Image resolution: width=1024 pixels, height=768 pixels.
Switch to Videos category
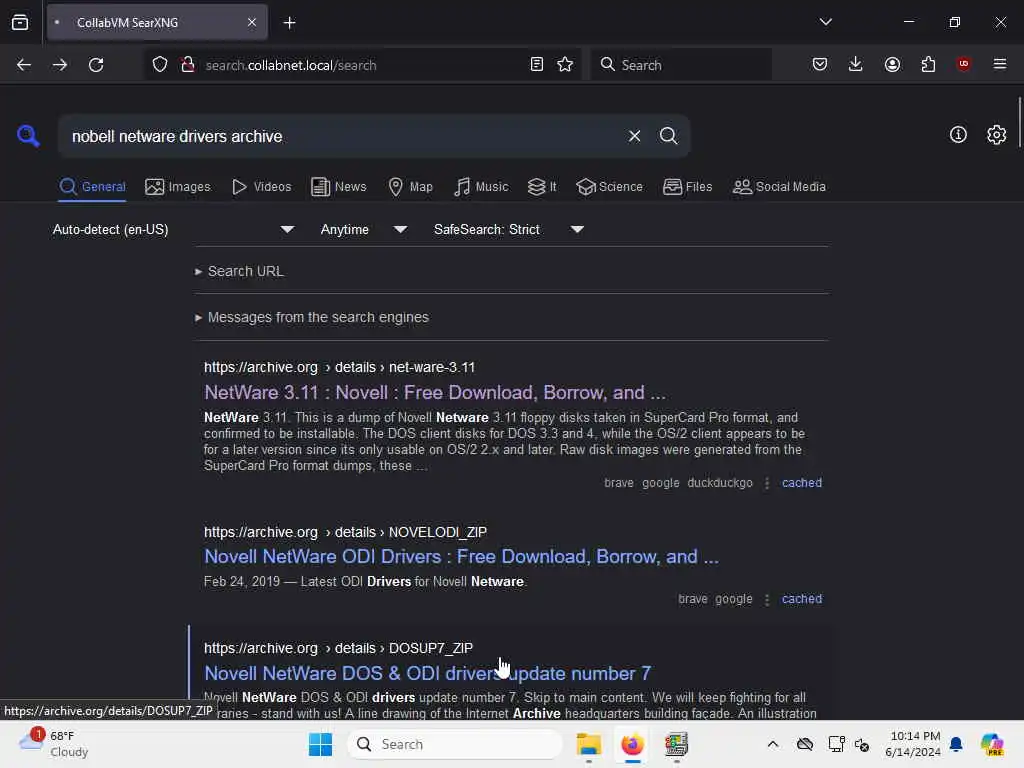pyautogui.click(x=261, y=187)
